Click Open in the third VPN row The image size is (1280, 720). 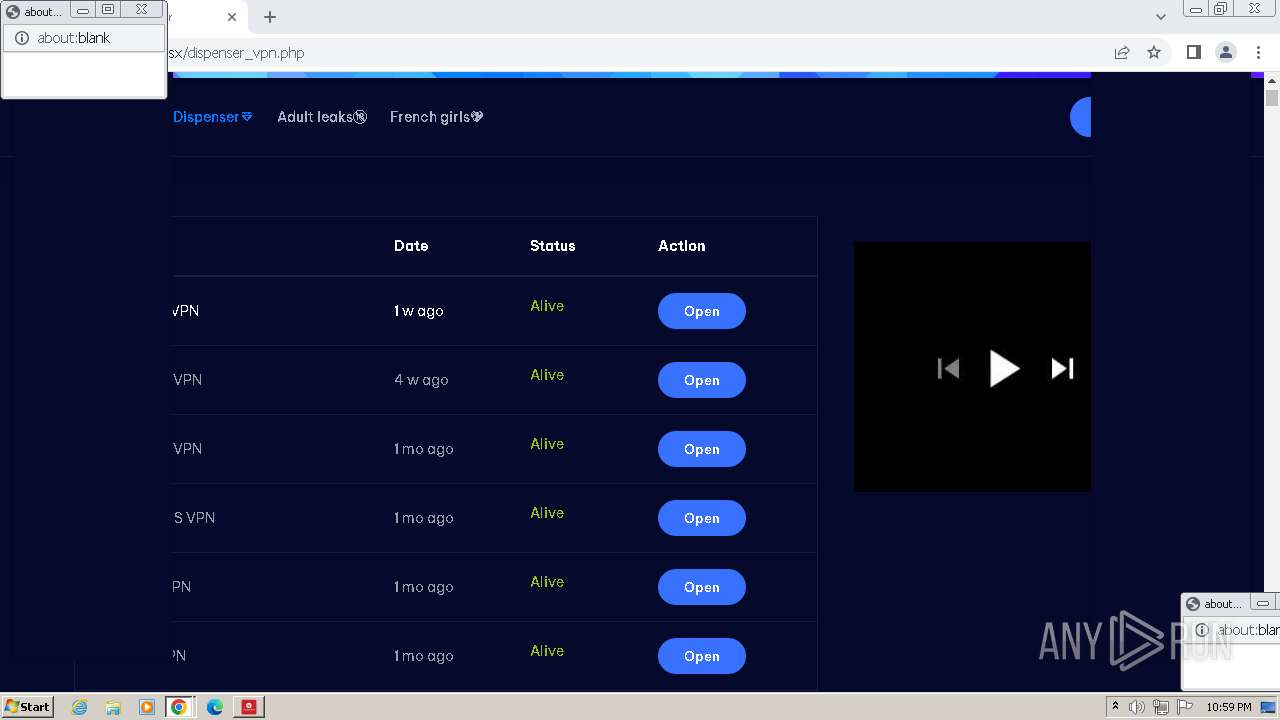[x=701, y=449]
